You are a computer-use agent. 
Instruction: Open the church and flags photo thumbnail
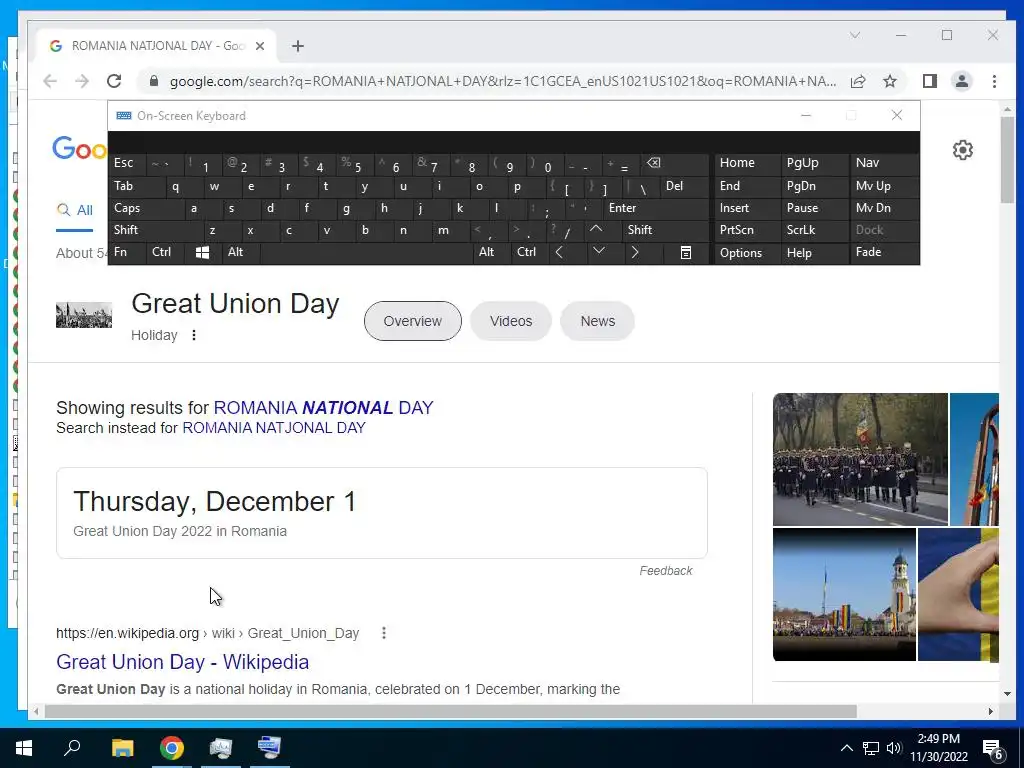844,595
